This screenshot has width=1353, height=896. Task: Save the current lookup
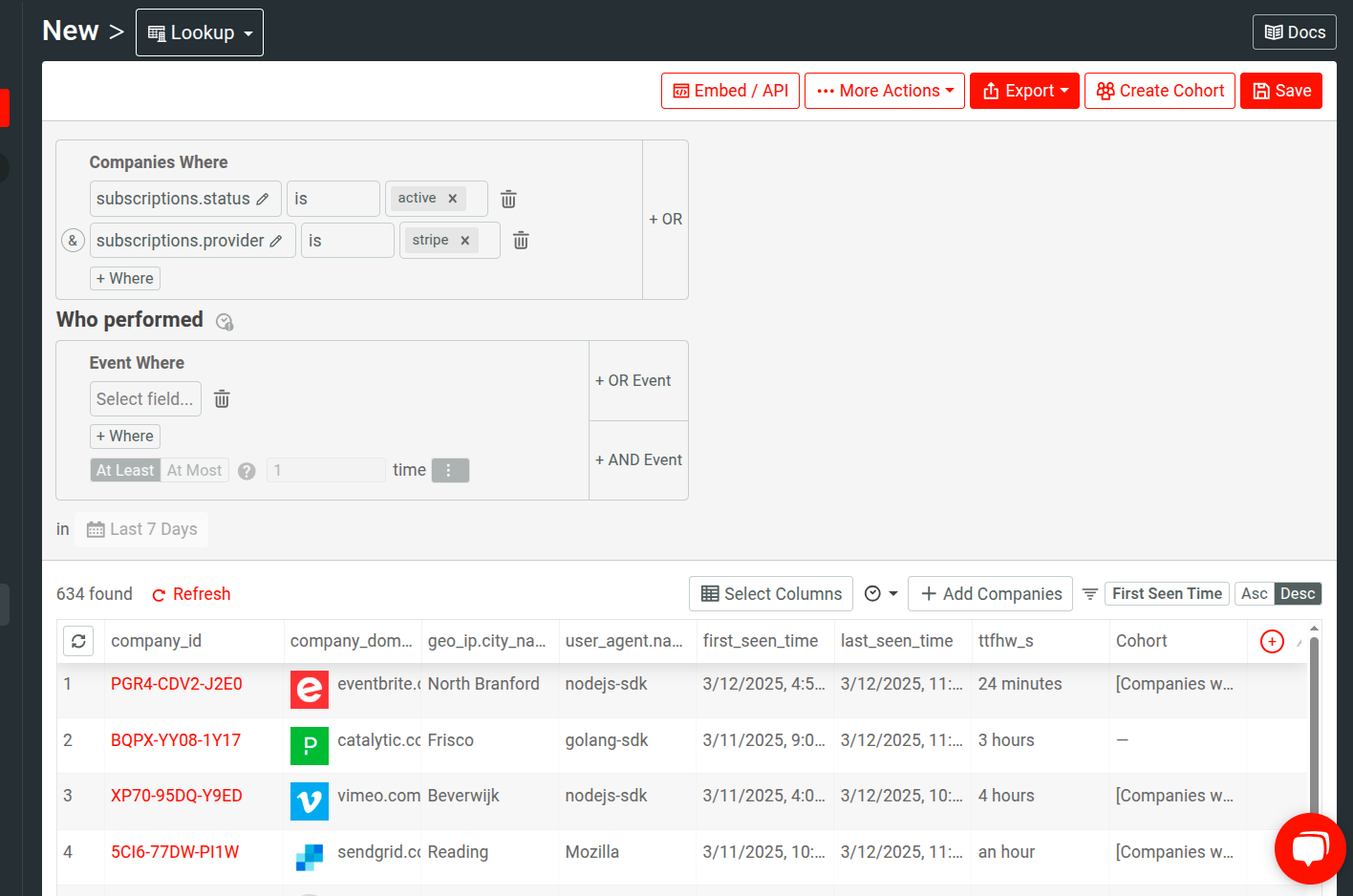1280,90
